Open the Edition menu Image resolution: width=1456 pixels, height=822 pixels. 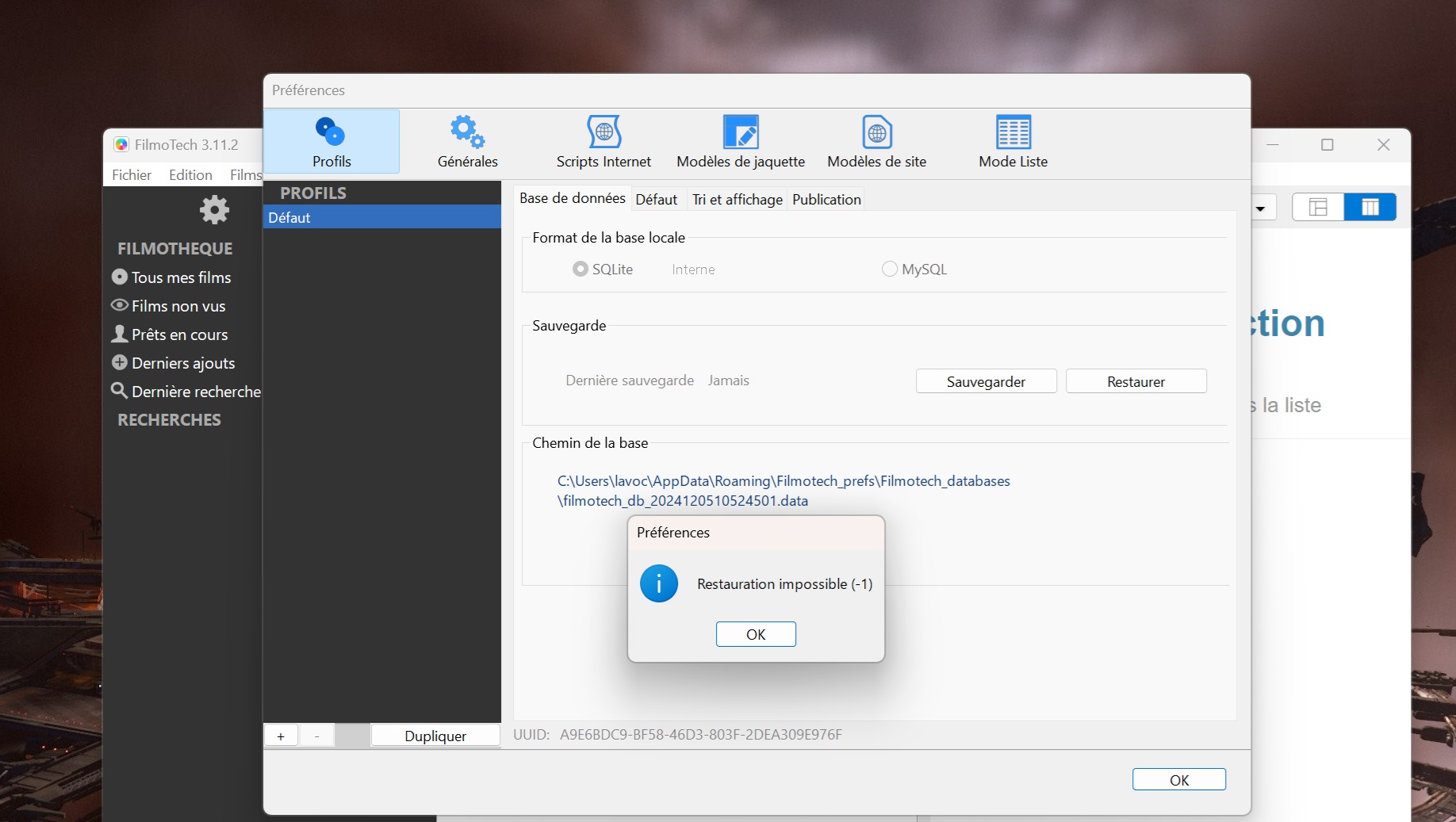coord(190,175)
